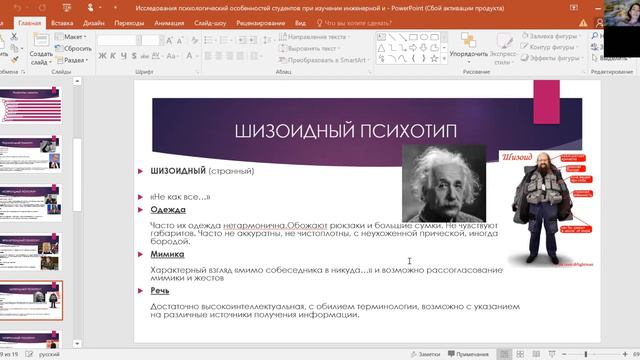This screenshot has width=640, height=360.
Task: Click the Undo arrow in quick access toolbar
Action: pos(18,8)
